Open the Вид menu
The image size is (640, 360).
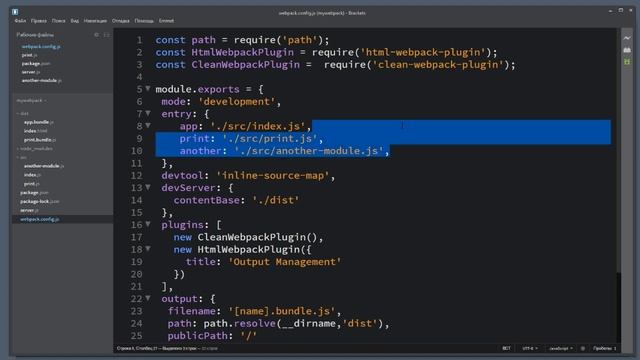pyautogui.click(x=75, y=20)
